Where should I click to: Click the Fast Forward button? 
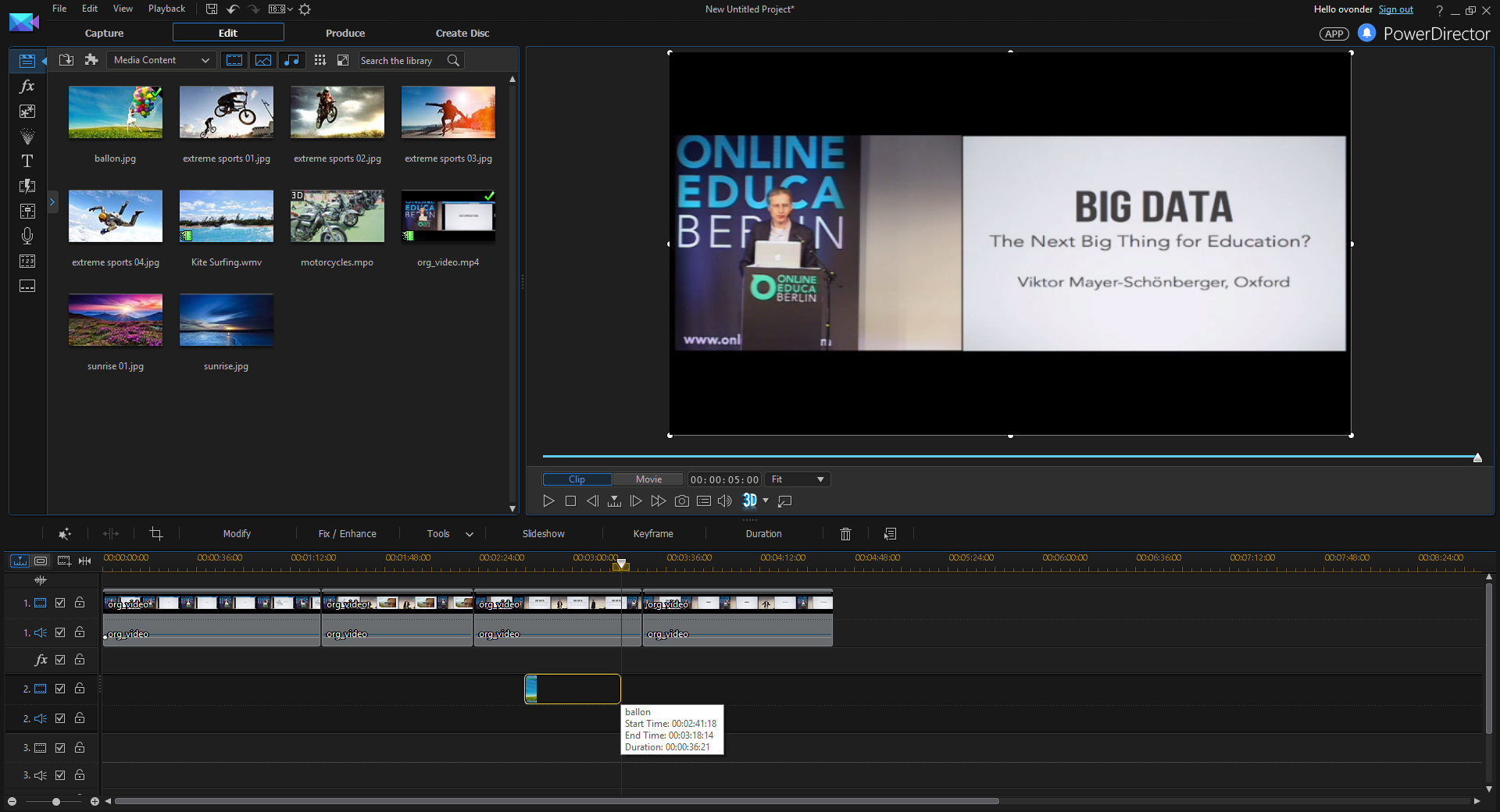coord(659,501)
